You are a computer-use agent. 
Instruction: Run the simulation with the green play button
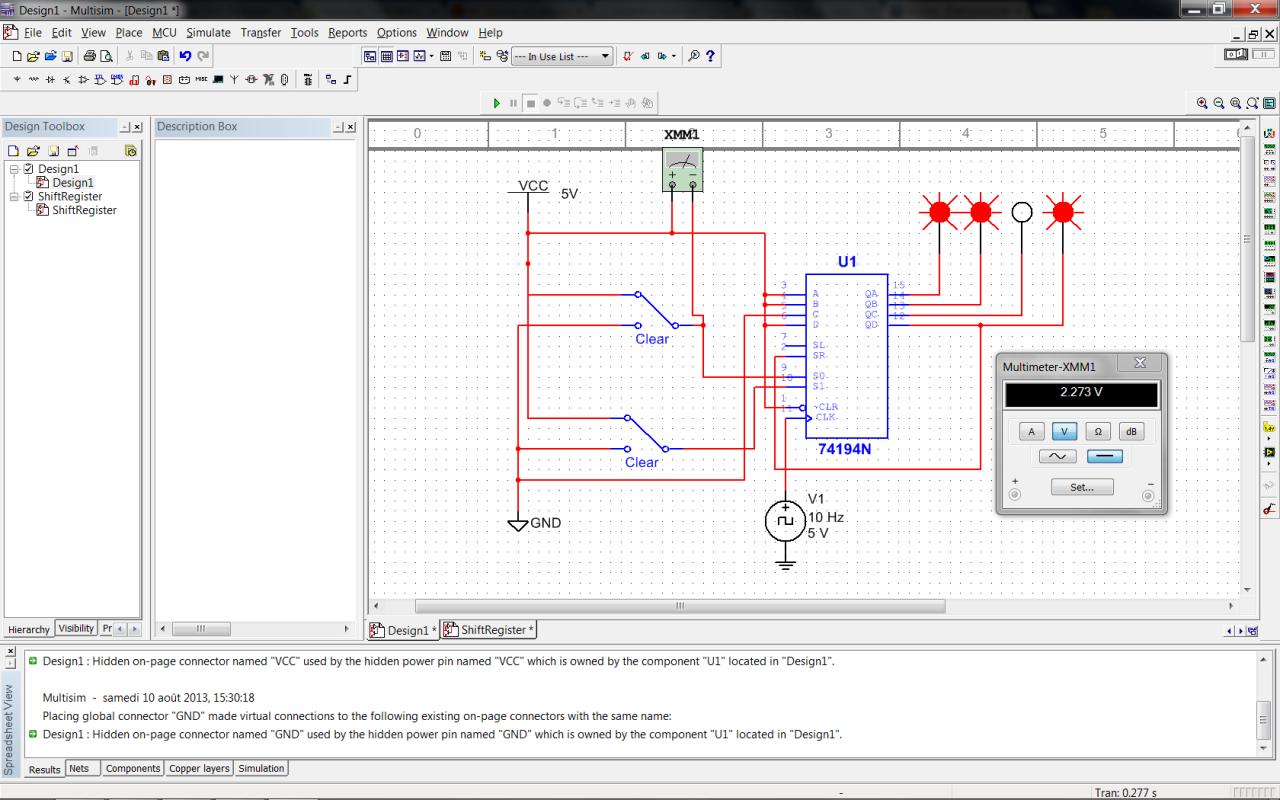pyautogui.click(x=497, y=103)
